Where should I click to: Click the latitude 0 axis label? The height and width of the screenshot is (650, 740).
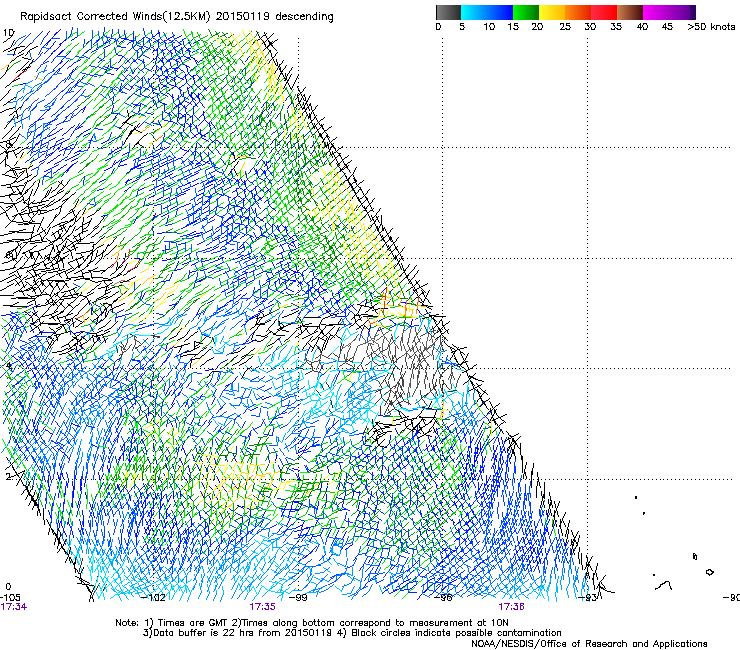[8, 587]
